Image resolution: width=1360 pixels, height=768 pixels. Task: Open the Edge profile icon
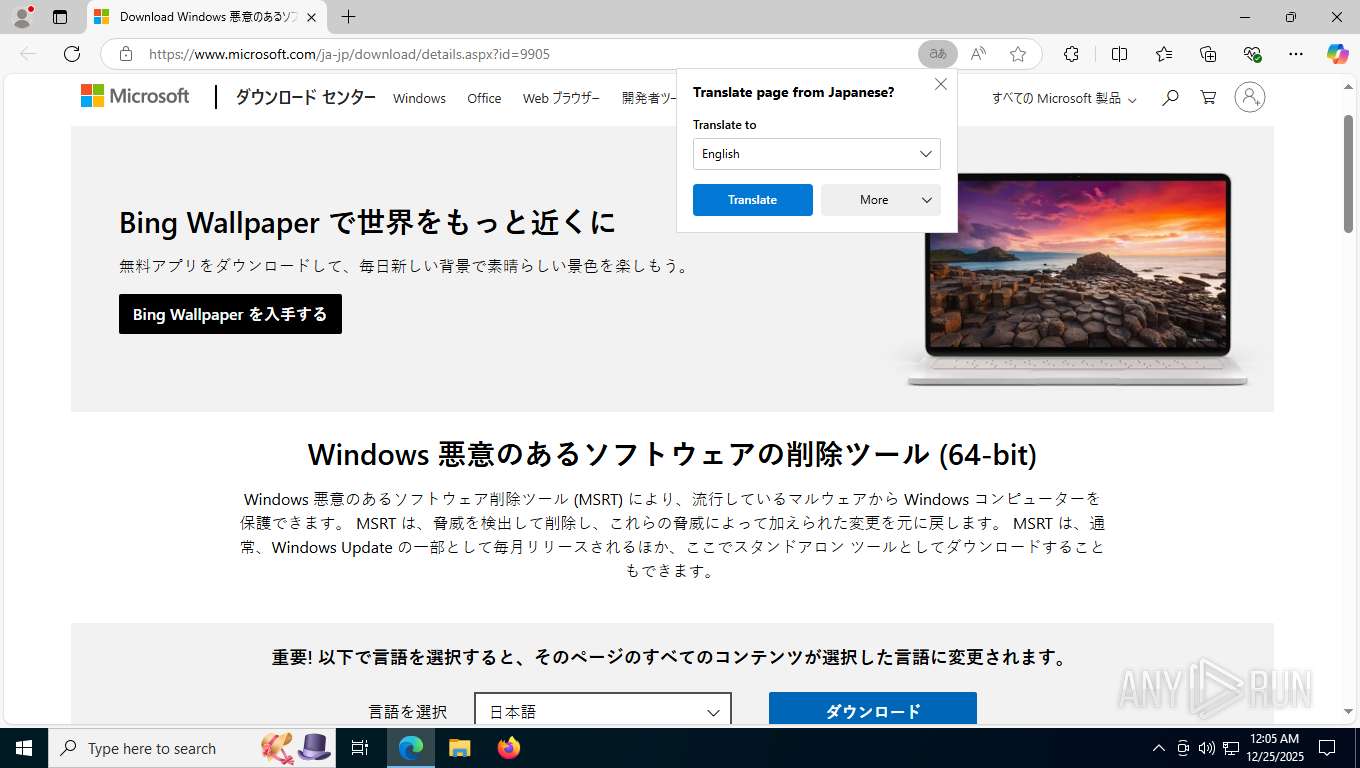pos(22,17)
